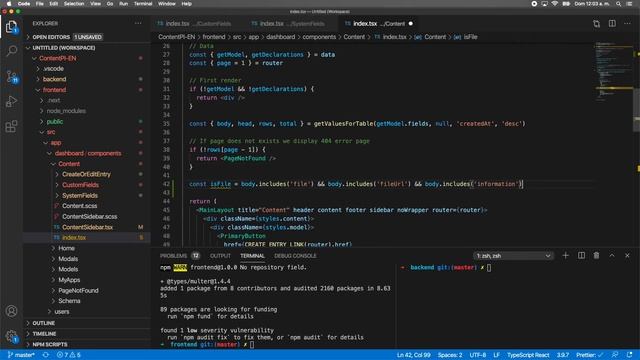640x360 pixels.
Task: Open the Manage gear icon
Action: click(11, 336)
